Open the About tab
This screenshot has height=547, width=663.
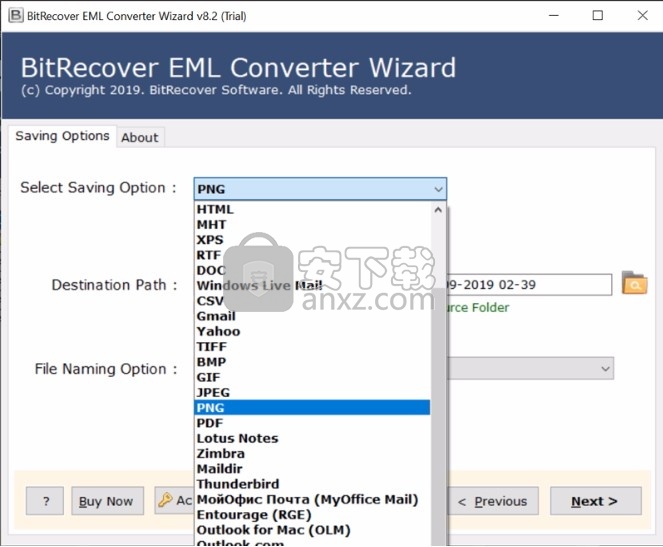pos(140,137)
